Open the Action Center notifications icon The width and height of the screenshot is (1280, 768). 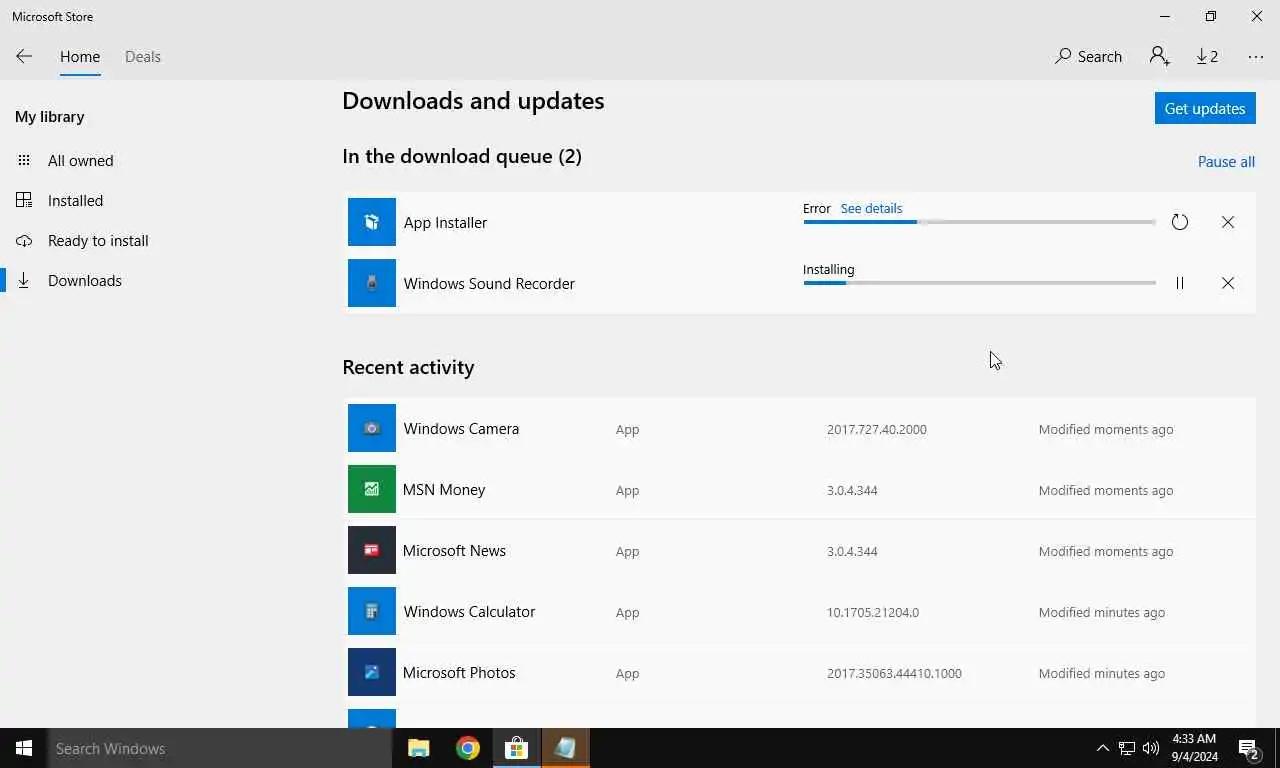tap(1249, 748)
